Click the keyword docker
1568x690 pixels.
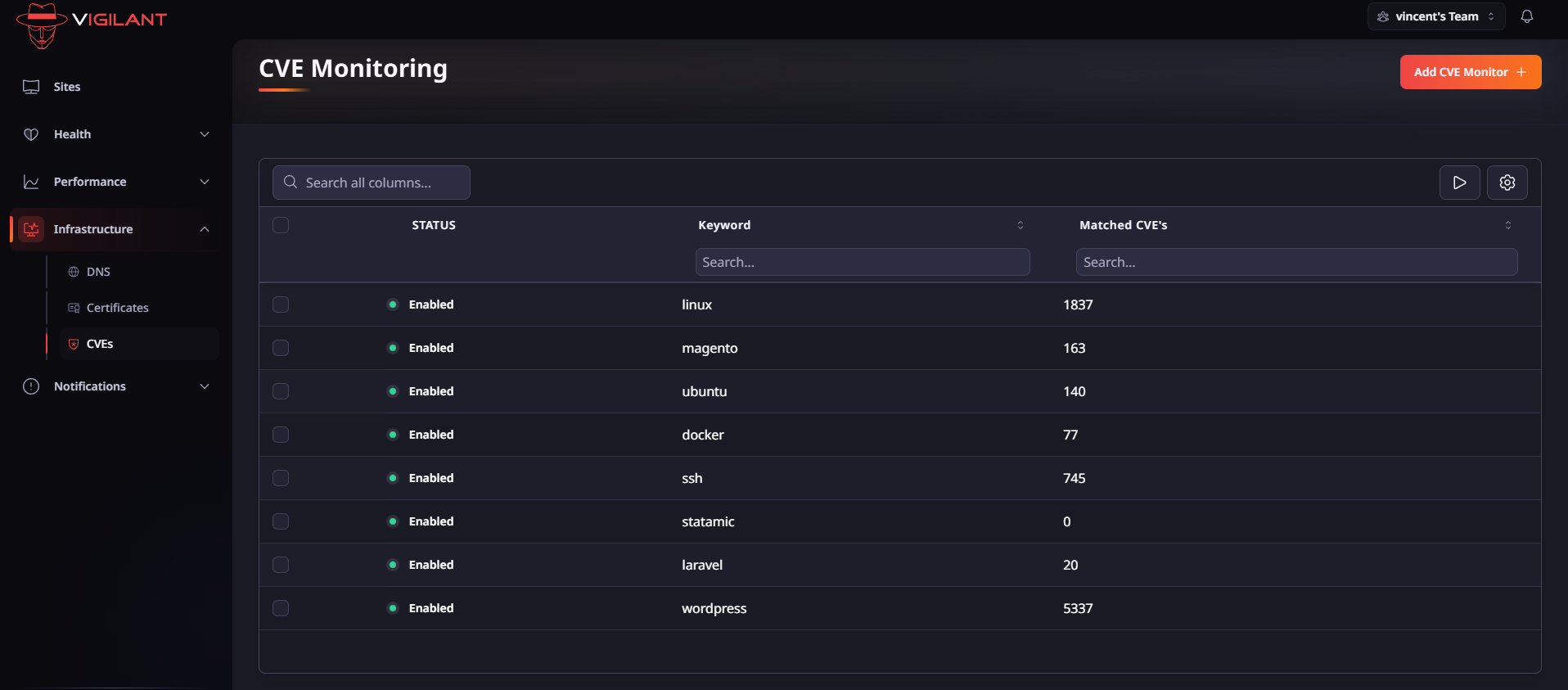(703, 435)
